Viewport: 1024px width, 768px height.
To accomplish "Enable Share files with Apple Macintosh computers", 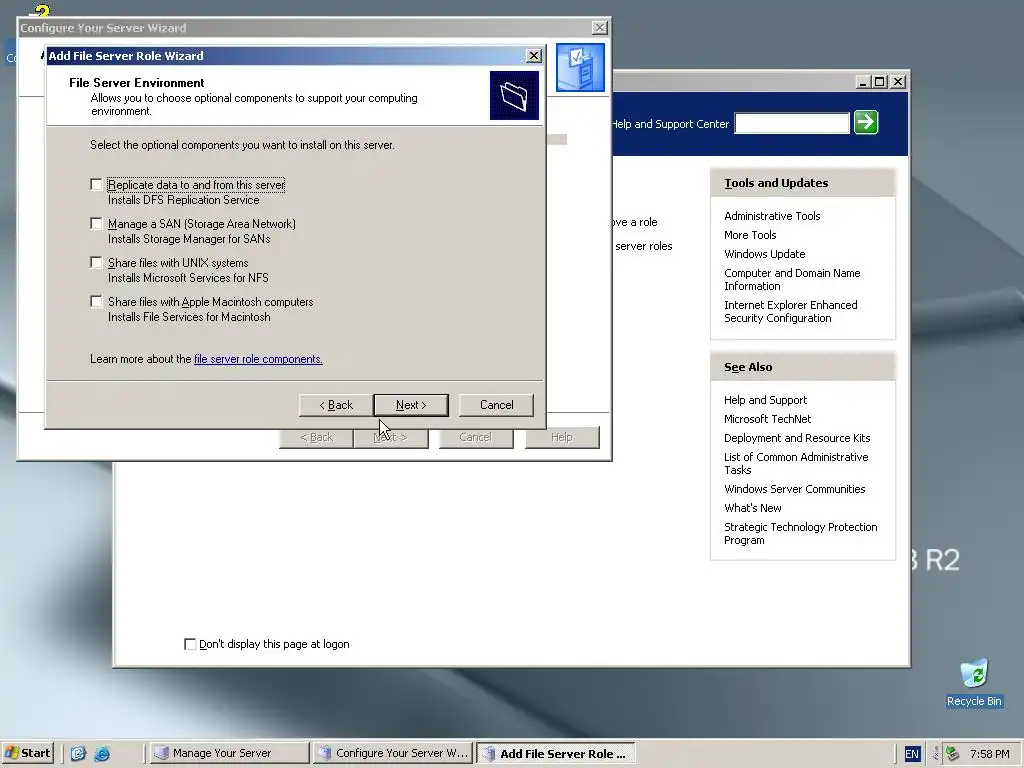I will 96,302.
